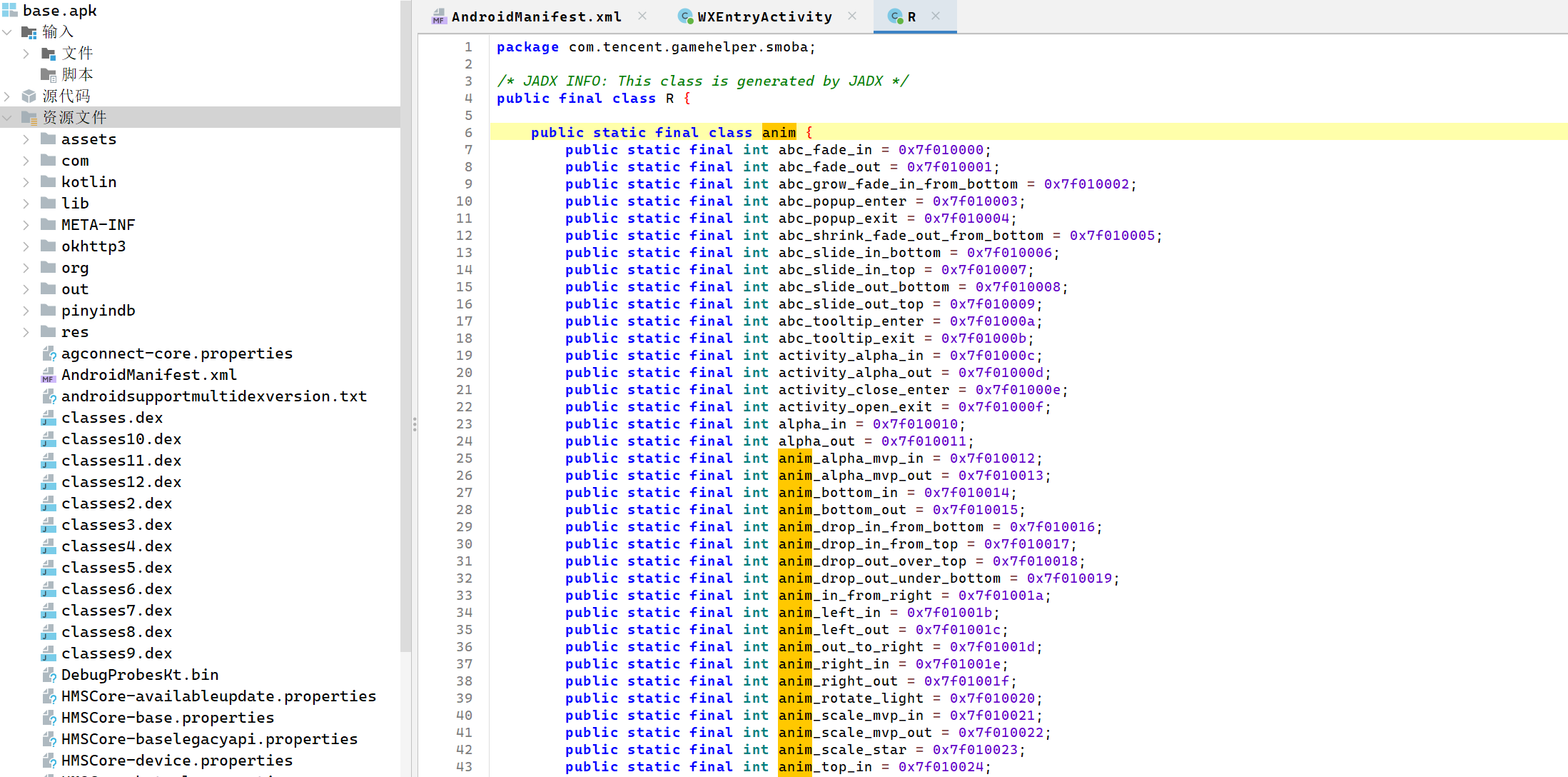The width and height of the screenshot is (1568, 777).
Task: Click the assets folder icon
Action: pyautogui.click(x=49, y=139)
